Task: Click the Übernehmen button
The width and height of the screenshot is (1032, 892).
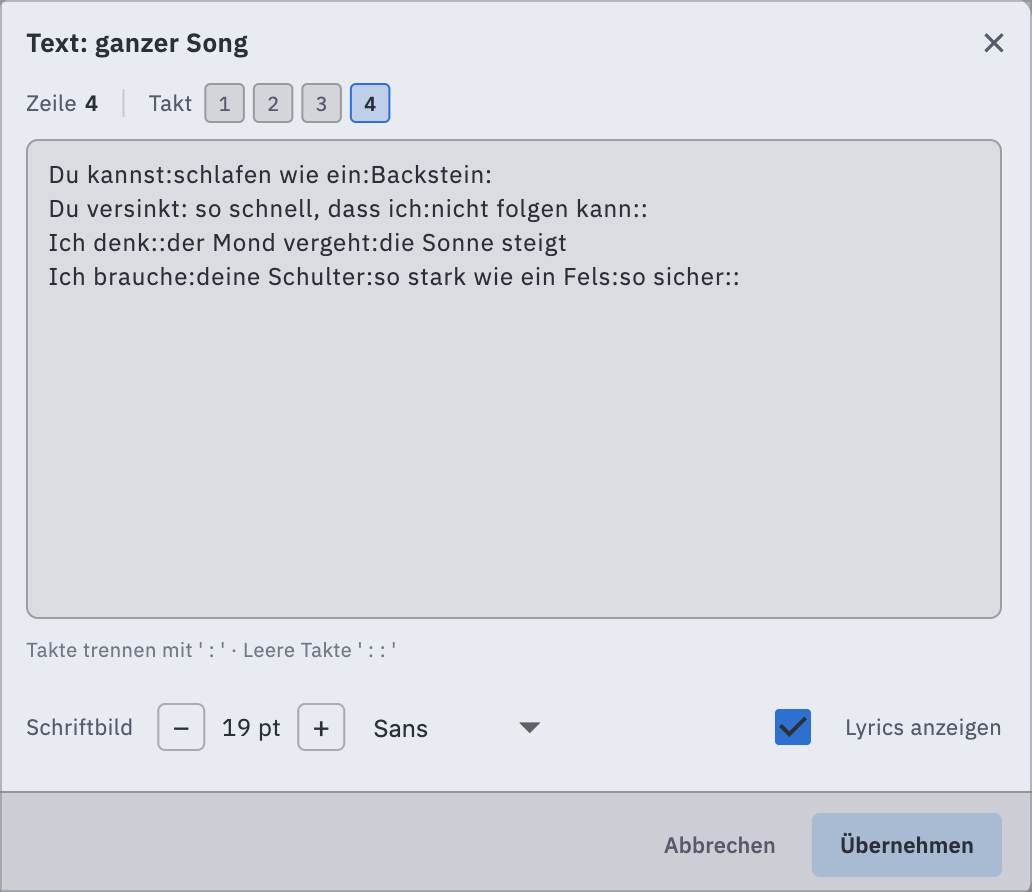Action: click(x=906, y=845)
